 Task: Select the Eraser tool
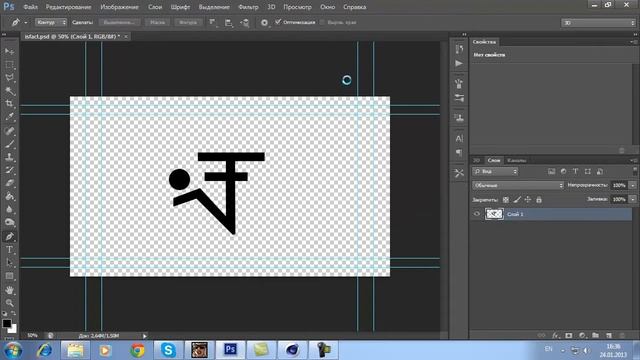click(9, 183)
